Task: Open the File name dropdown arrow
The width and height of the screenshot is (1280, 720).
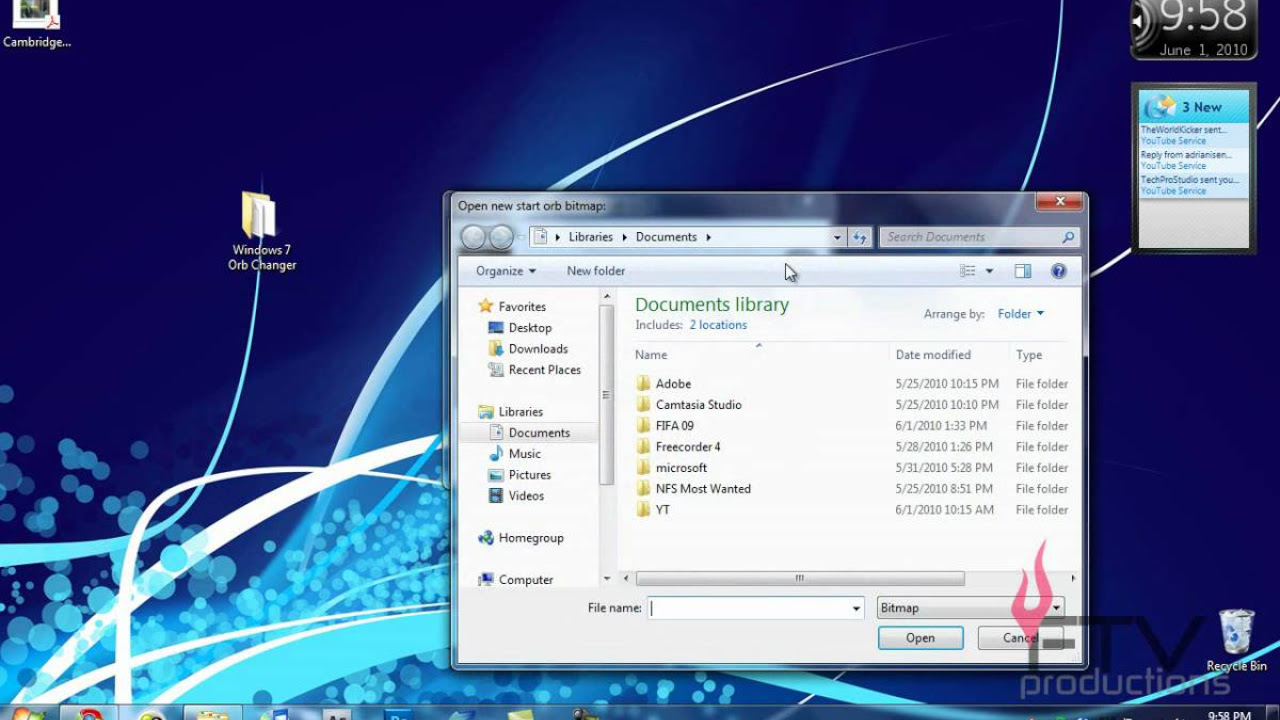Action: pos(856,608)
